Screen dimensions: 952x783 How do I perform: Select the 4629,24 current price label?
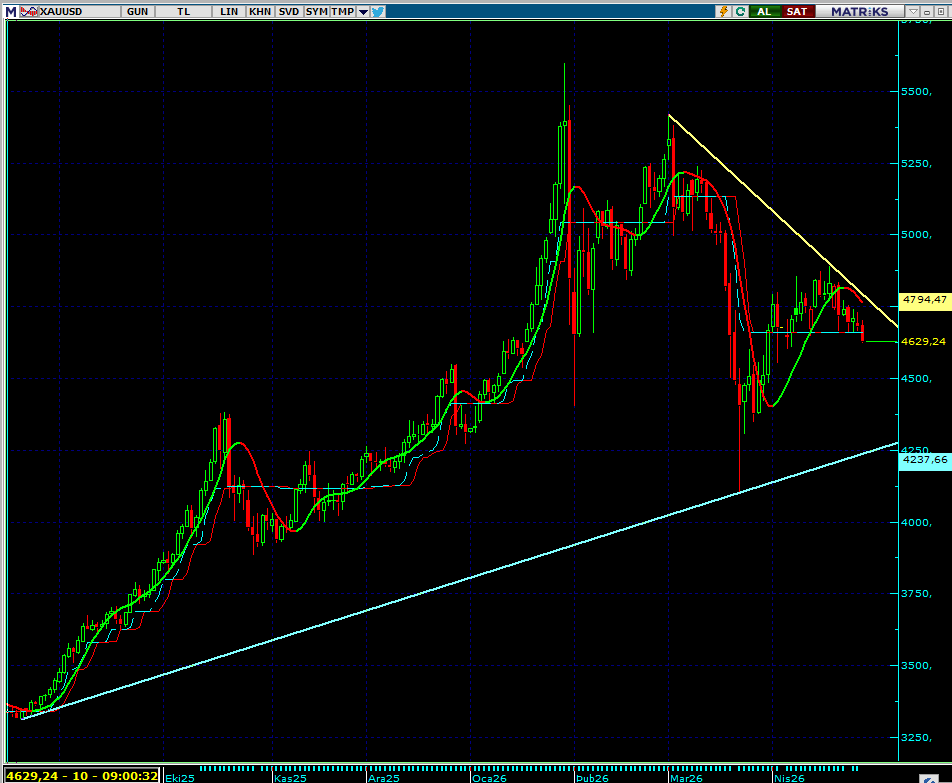tap(923, 342)
